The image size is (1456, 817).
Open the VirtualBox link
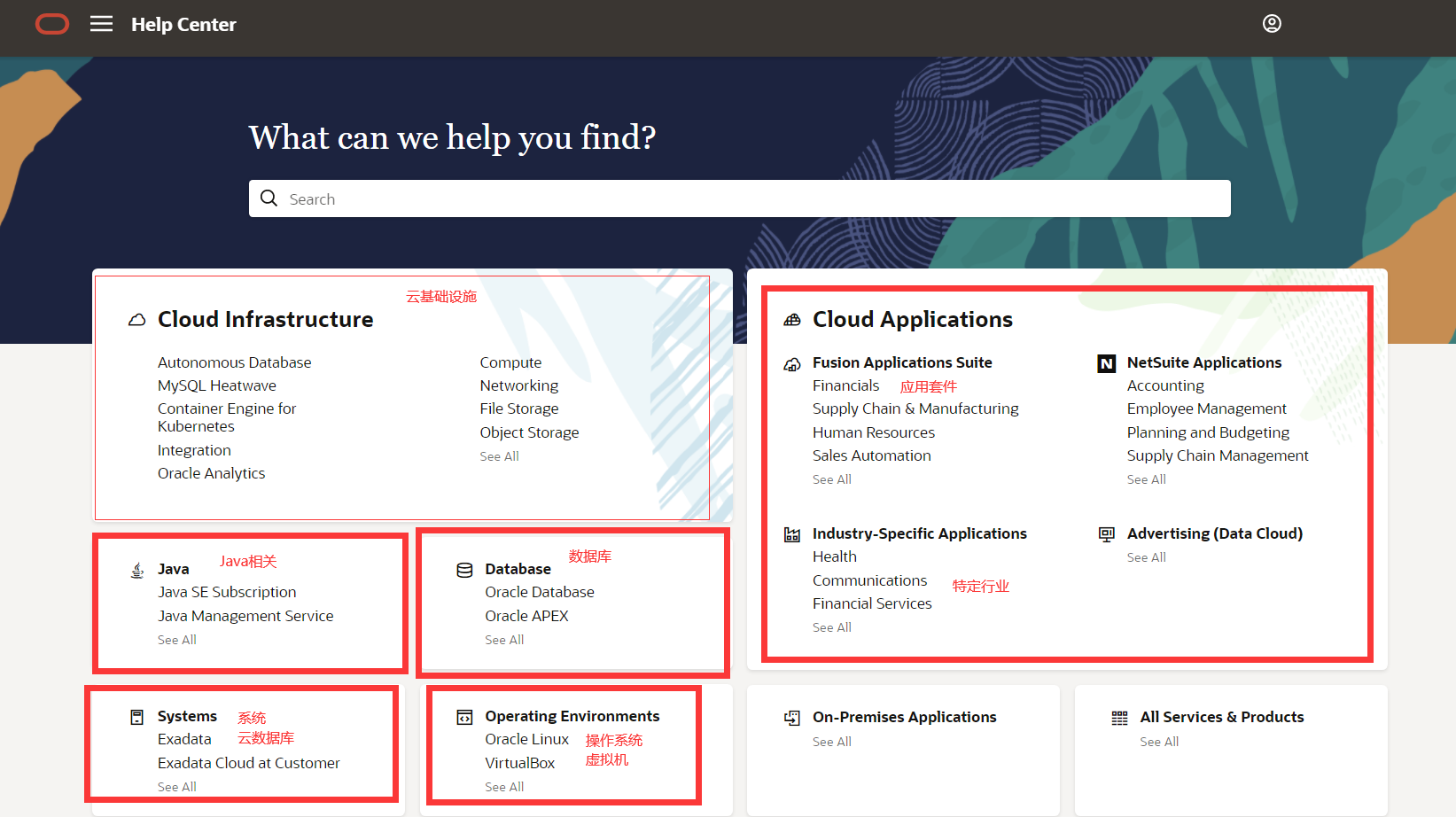click(520, 763)
